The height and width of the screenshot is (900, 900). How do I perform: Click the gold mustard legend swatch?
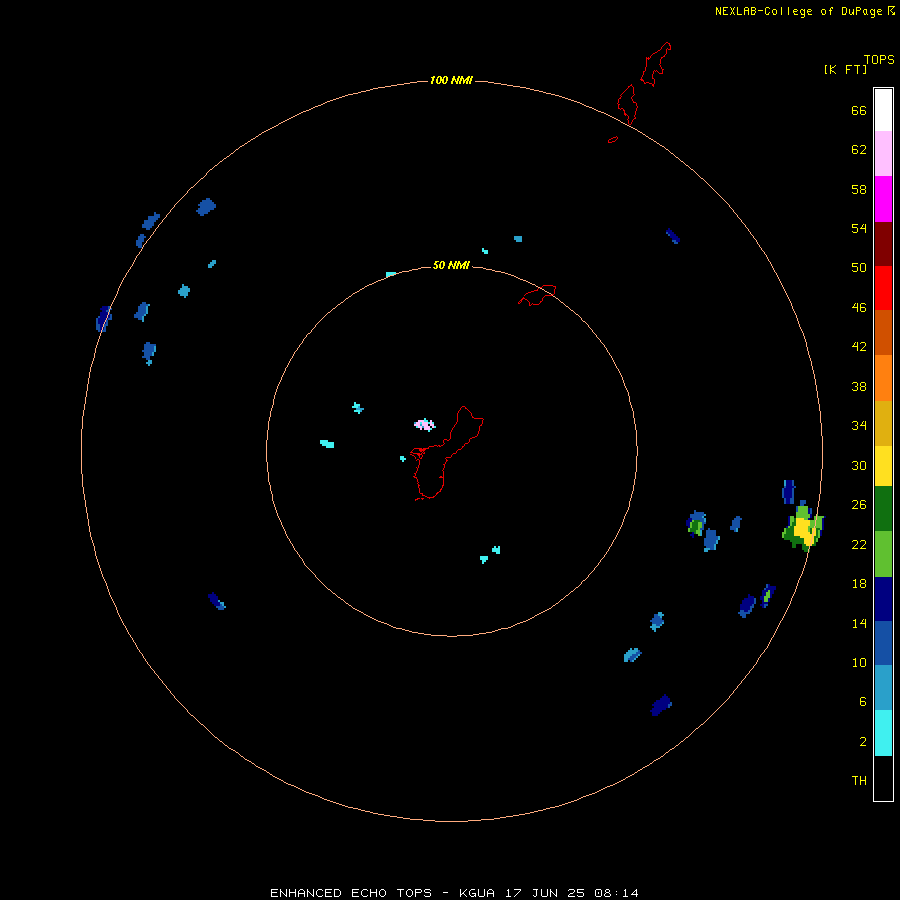click(883, 423)
